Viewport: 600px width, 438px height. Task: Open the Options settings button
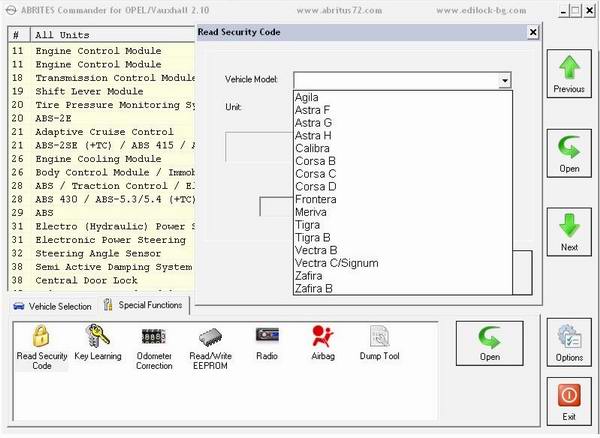pyautogui.click(x=569, y=343)
